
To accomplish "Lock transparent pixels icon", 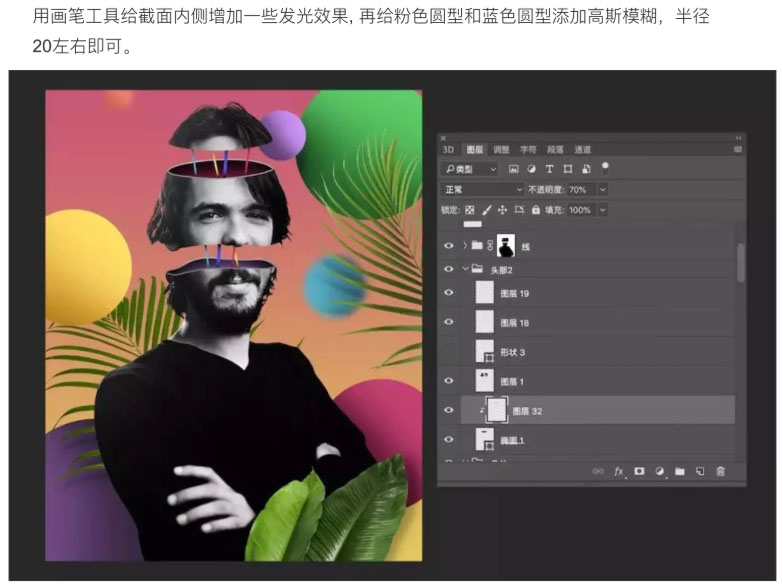I will [469, 210].
